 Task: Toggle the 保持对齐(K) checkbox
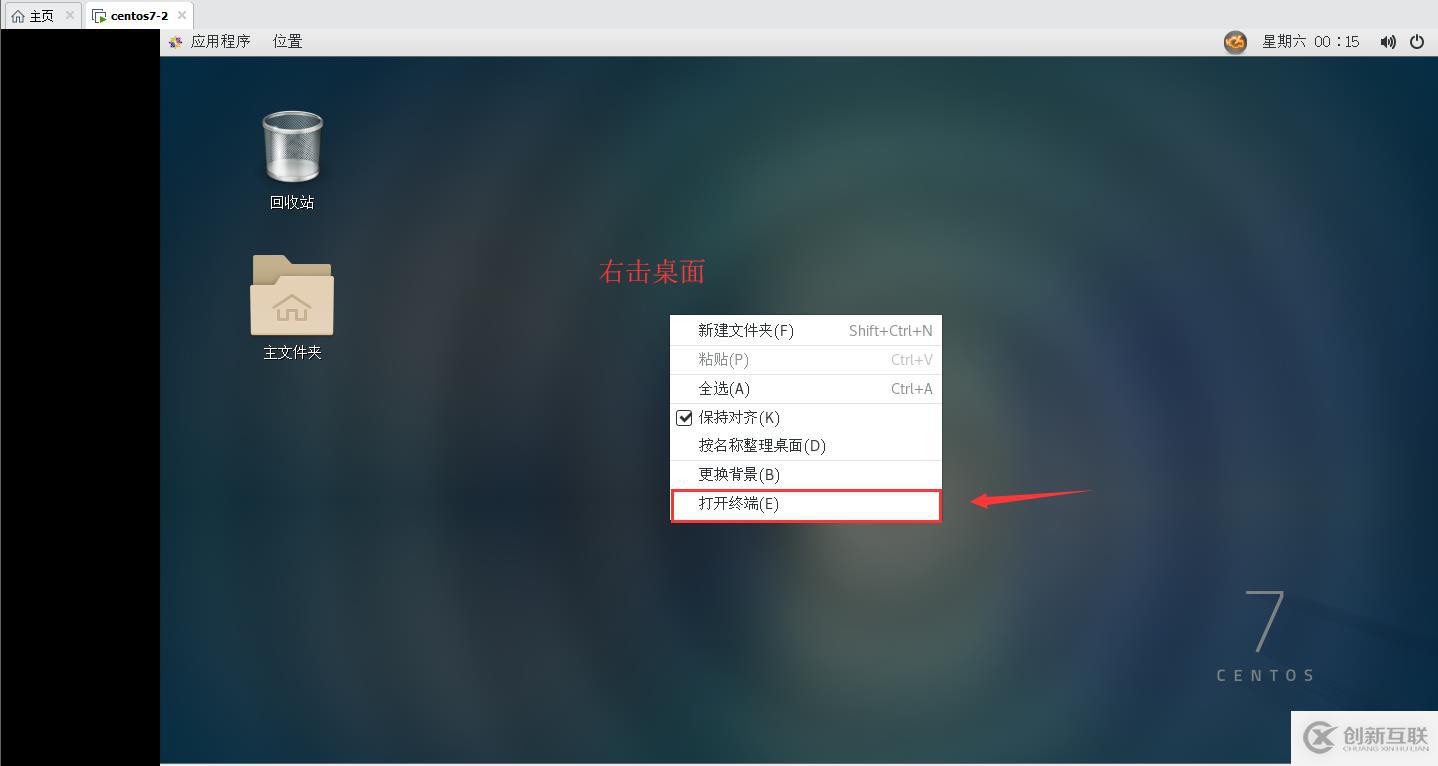tap(684, 418)
